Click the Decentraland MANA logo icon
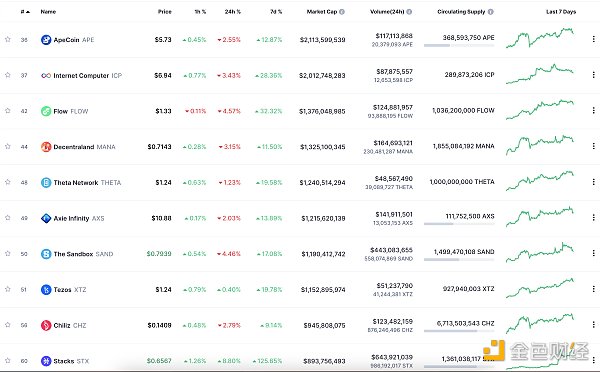The width and height of the screenshot is (600, 372). coord(46,147)
